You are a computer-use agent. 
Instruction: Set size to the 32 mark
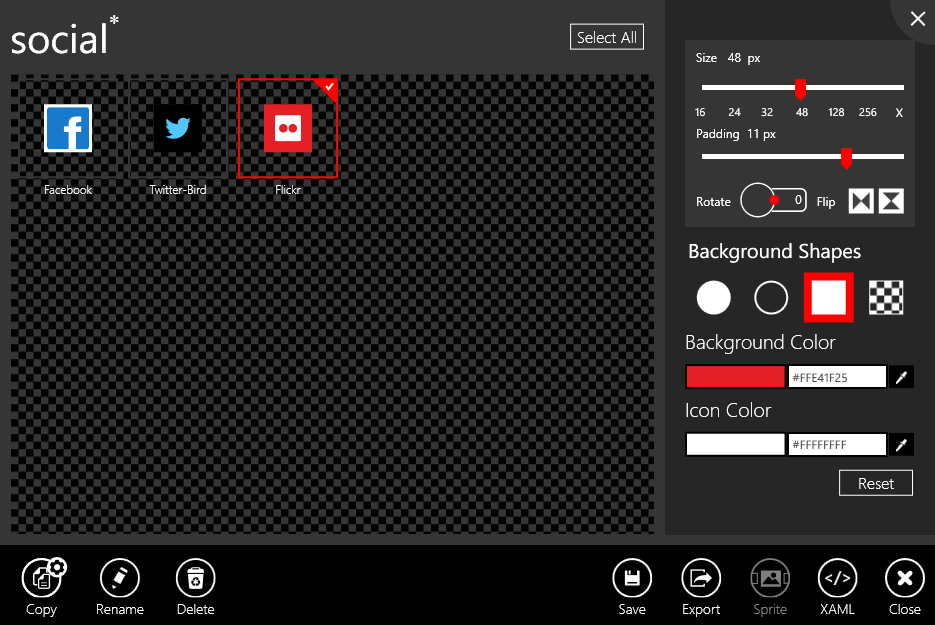pyautogui.click(x=767, y=112)
